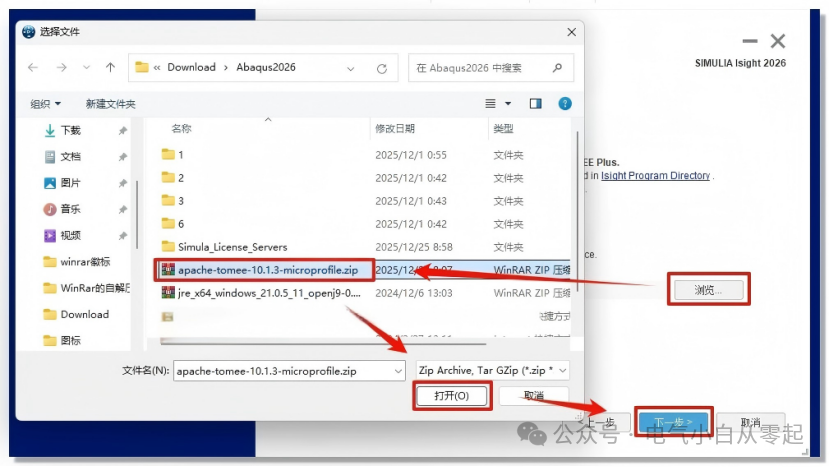
Task: Expand the address bar history dropdown
Action: [350, 68]
